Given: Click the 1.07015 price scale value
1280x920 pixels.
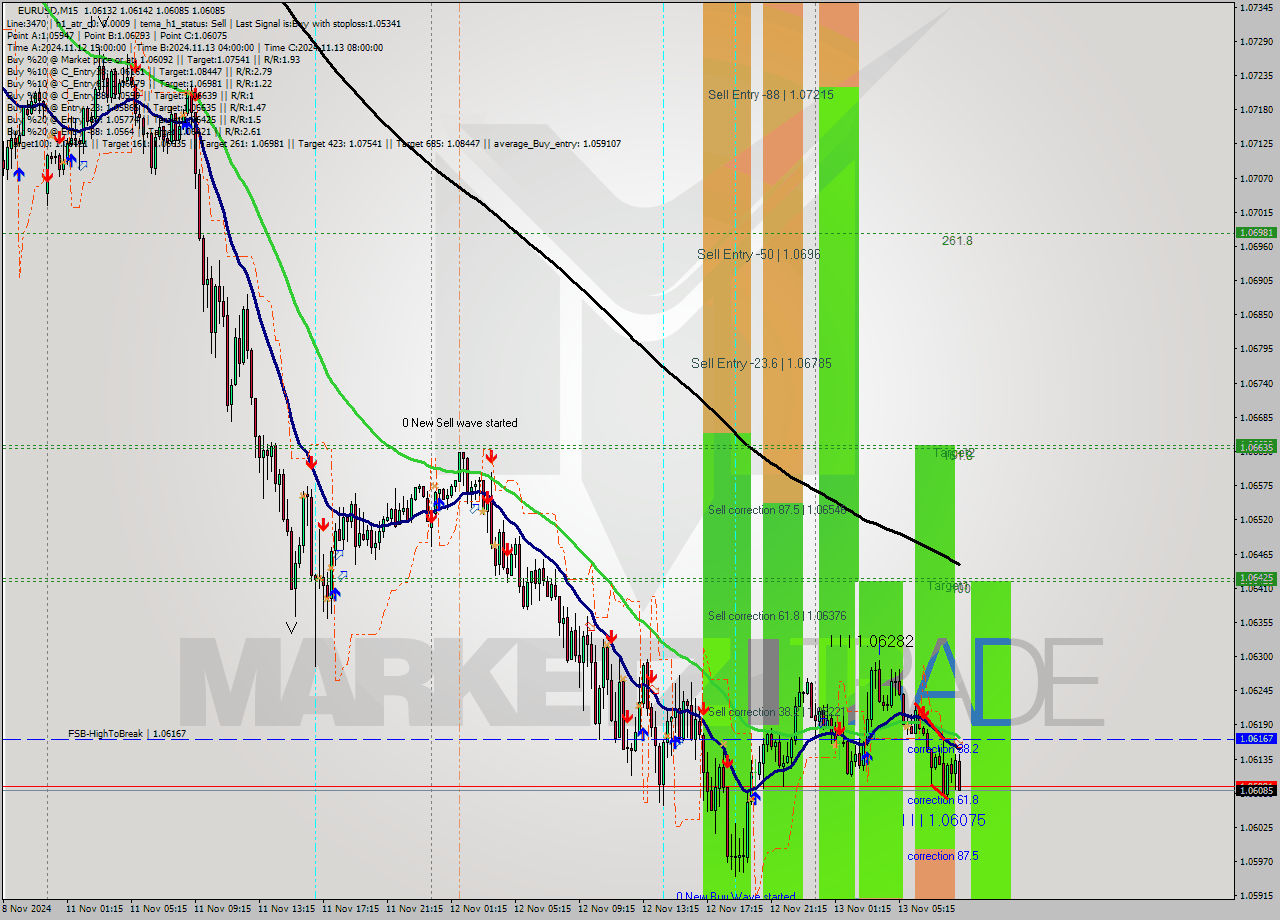Looking at the screenshot, I should (1256, 212).
